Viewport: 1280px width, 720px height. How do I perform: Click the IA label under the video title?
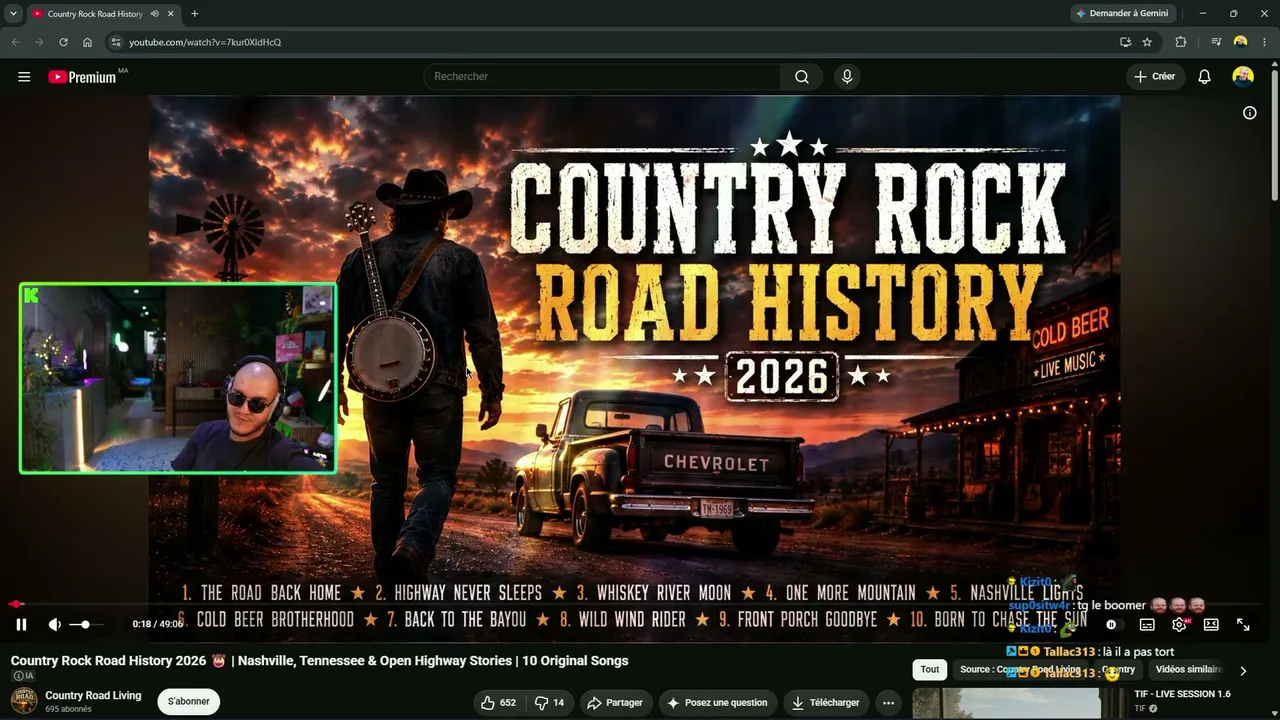pos(22,676)
